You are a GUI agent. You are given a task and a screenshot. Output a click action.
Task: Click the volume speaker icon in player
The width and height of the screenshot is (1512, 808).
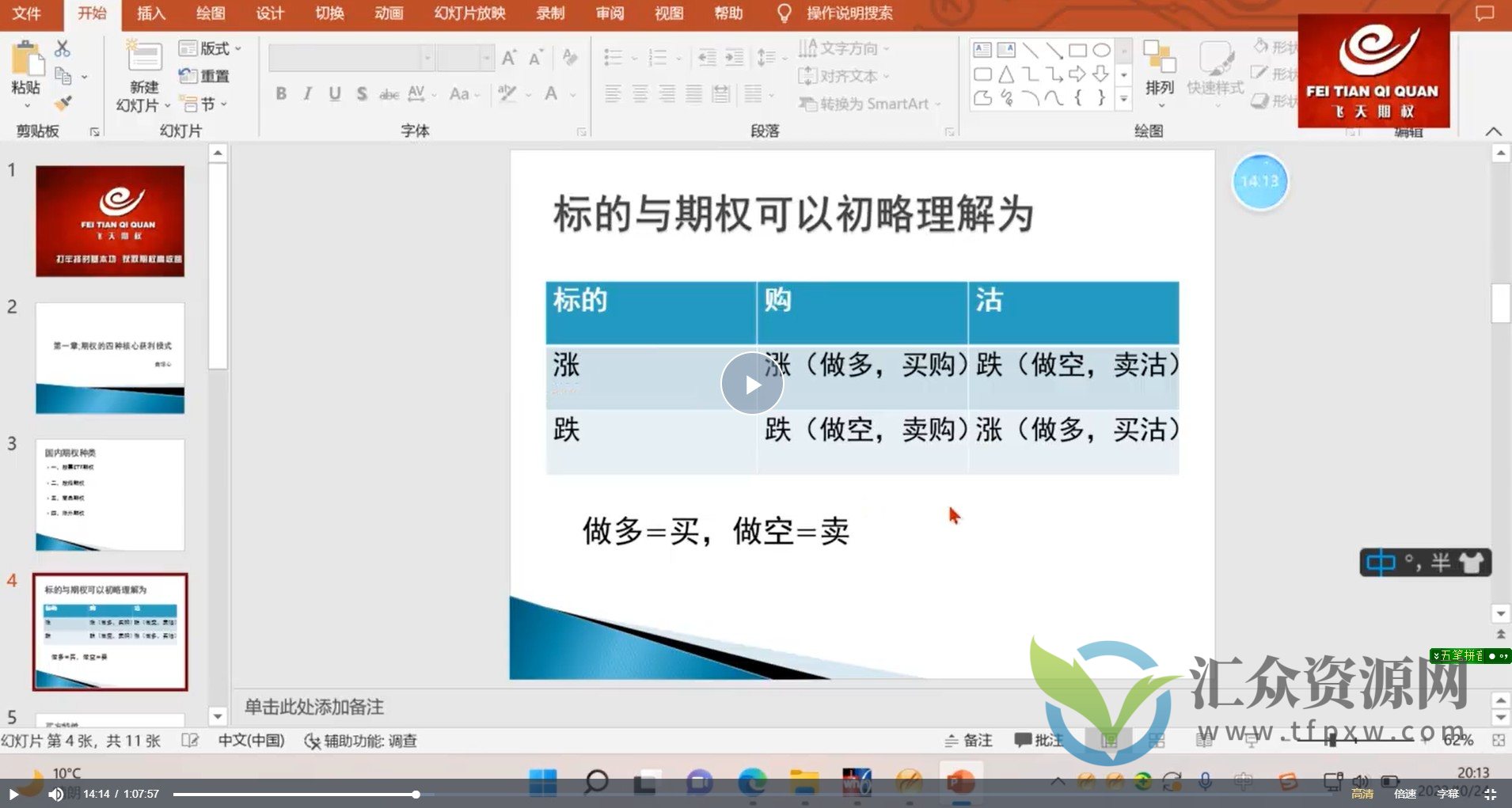pos(55,794)
